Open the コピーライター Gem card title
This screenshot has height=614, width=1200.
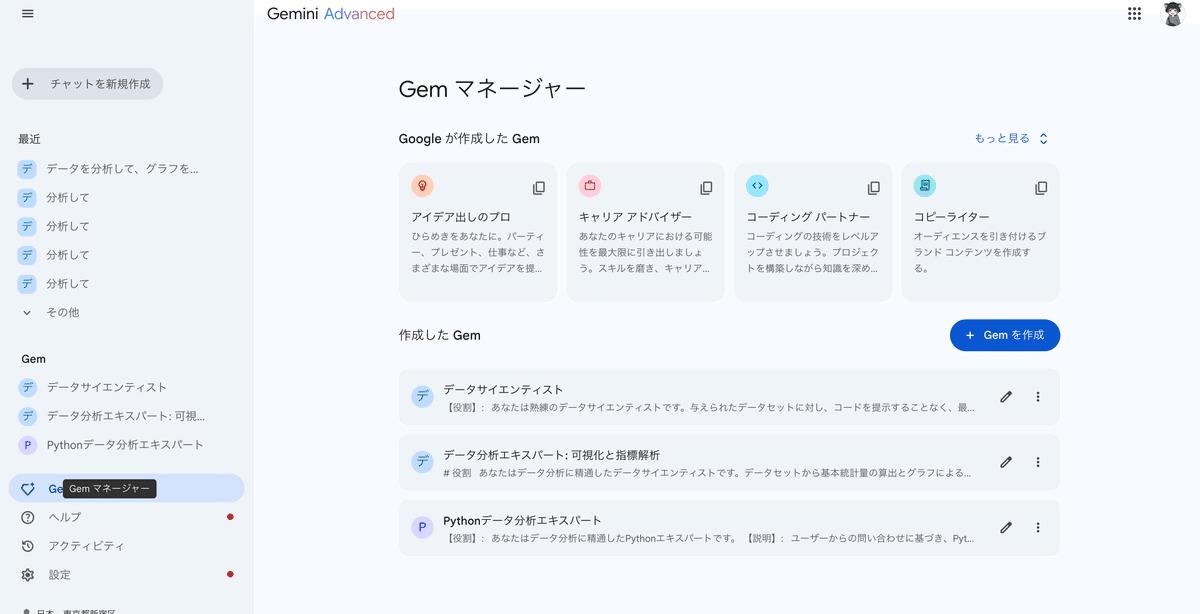pyautogui.click(x=952, y=217)
